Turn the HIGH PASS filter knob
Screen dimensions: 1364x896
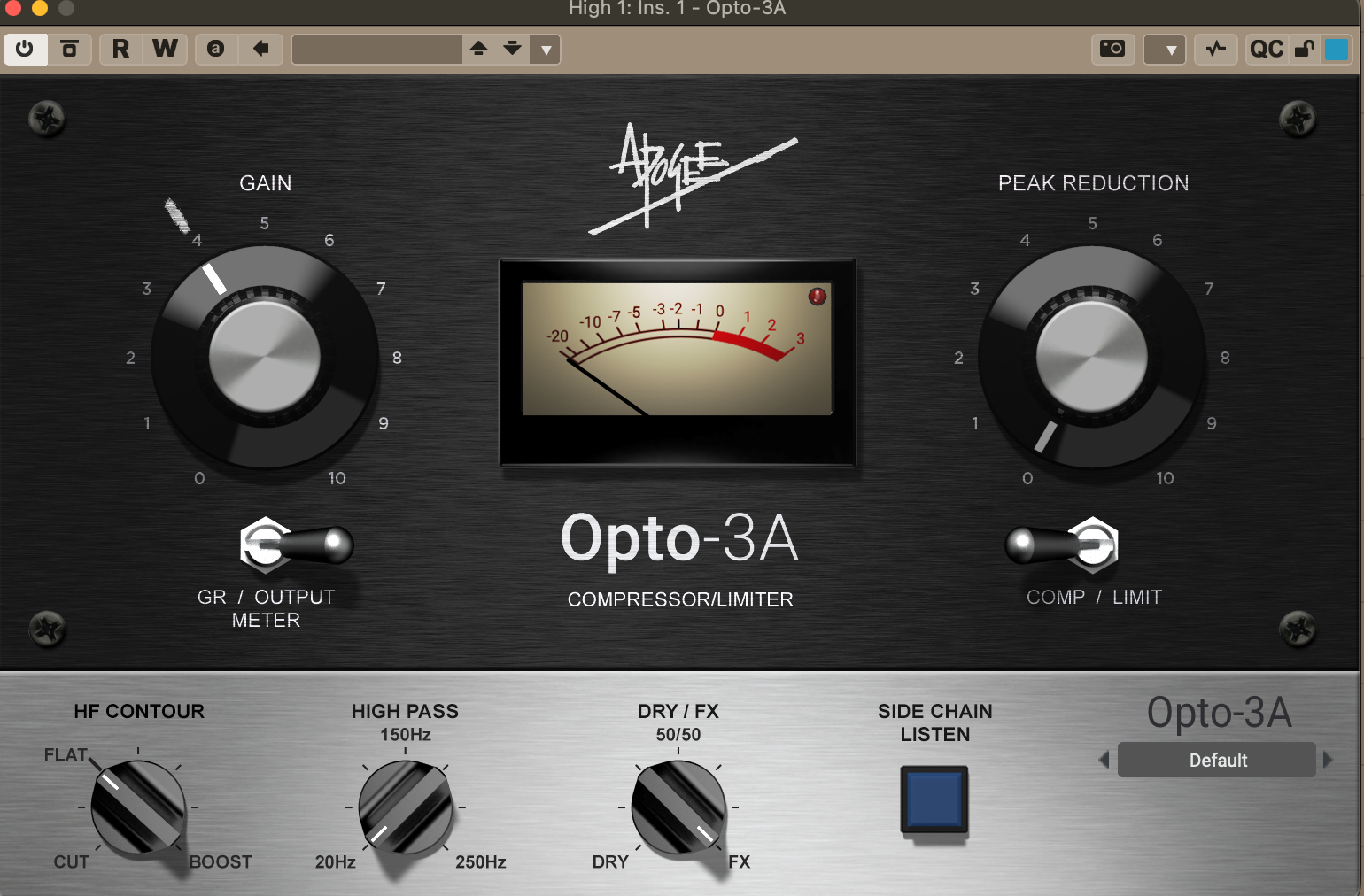point(406,807)
